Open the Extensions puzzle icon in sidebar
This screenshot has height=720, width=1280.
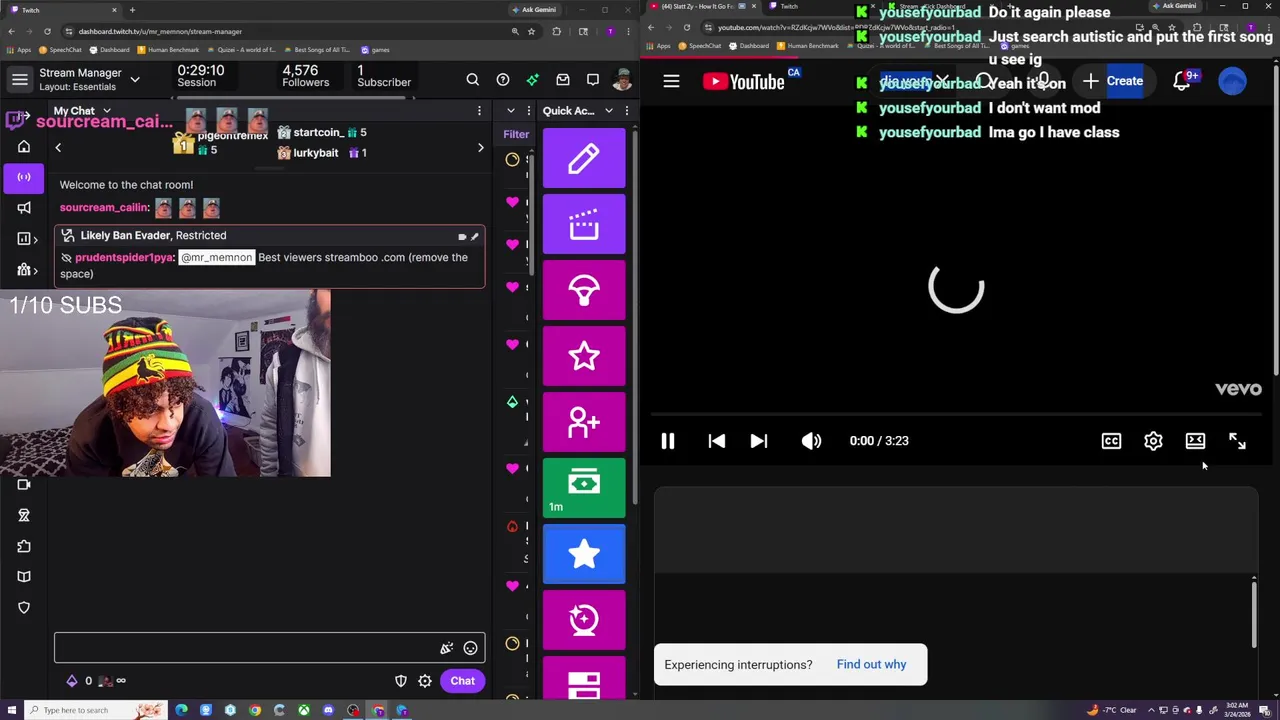pyautogui.click(x=24, y=546)
